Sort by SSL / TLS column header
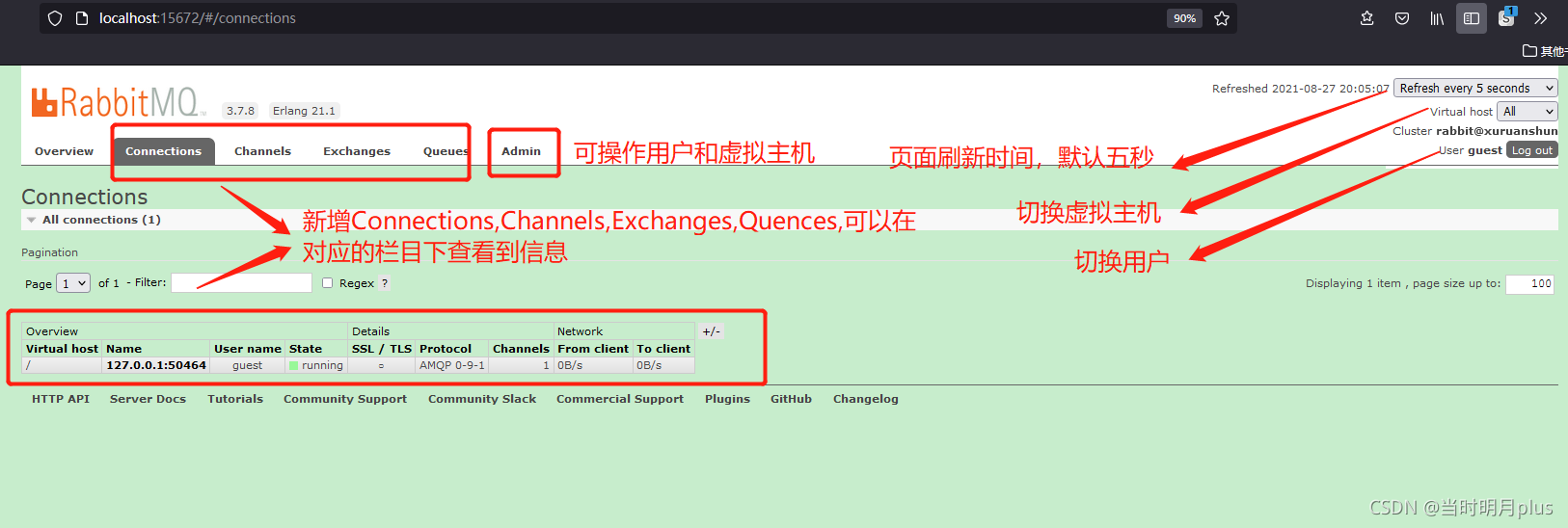 [382, 349]
